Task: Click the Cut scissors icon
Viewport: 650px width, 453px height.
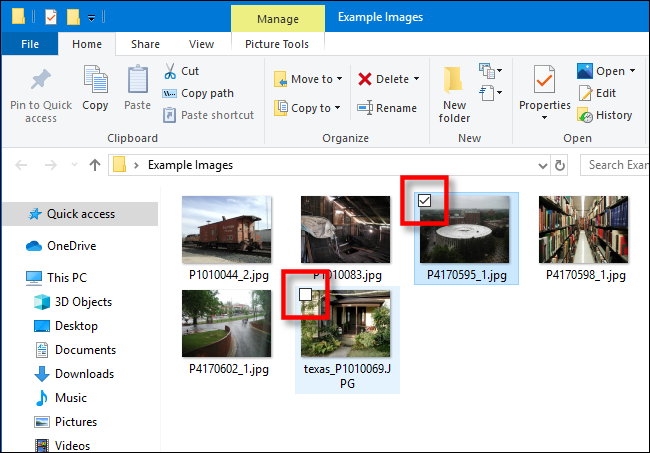Action: (169, 71)
